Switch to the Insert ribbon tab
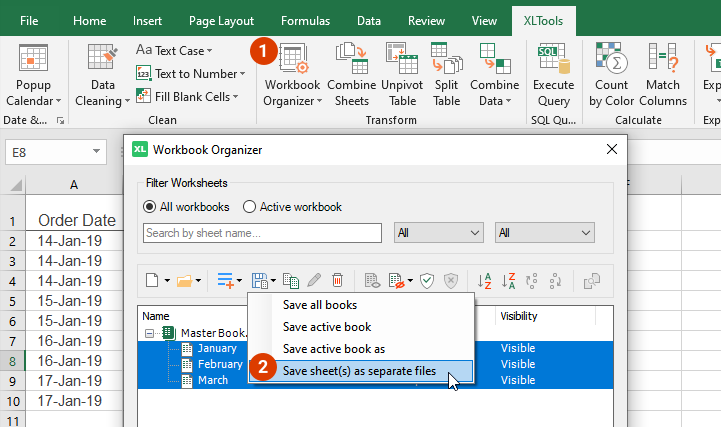The height and width of the screenshot is (427, 721). point(147,21)
